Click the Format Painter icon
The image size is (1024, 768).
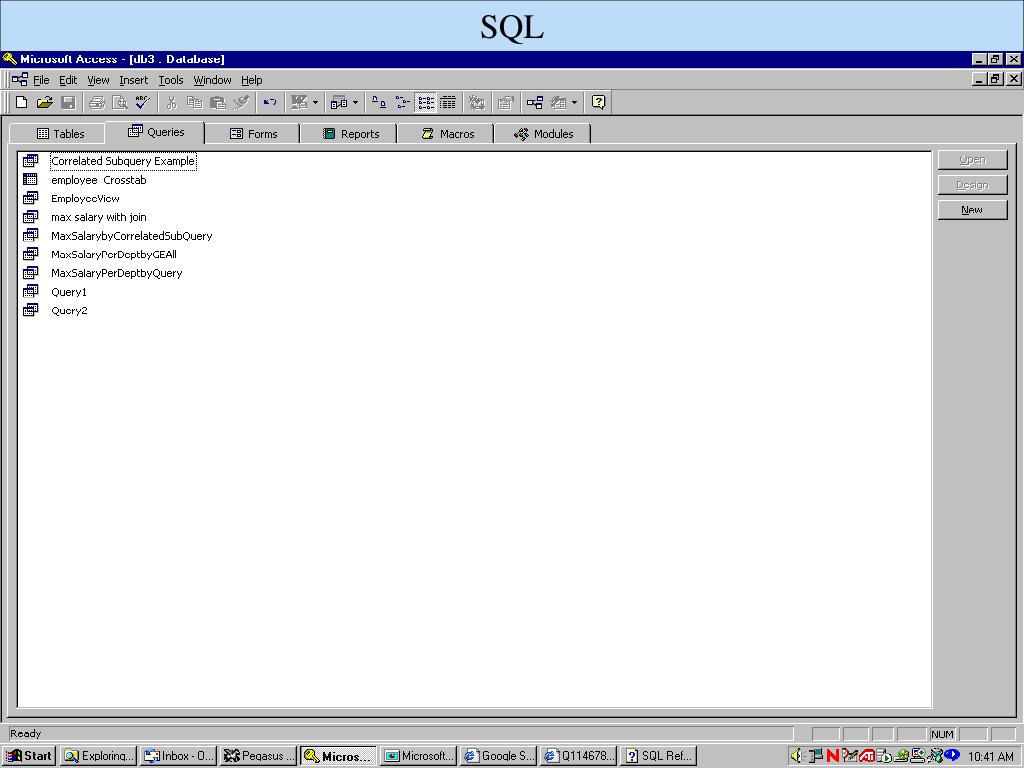tap(241, 103)
